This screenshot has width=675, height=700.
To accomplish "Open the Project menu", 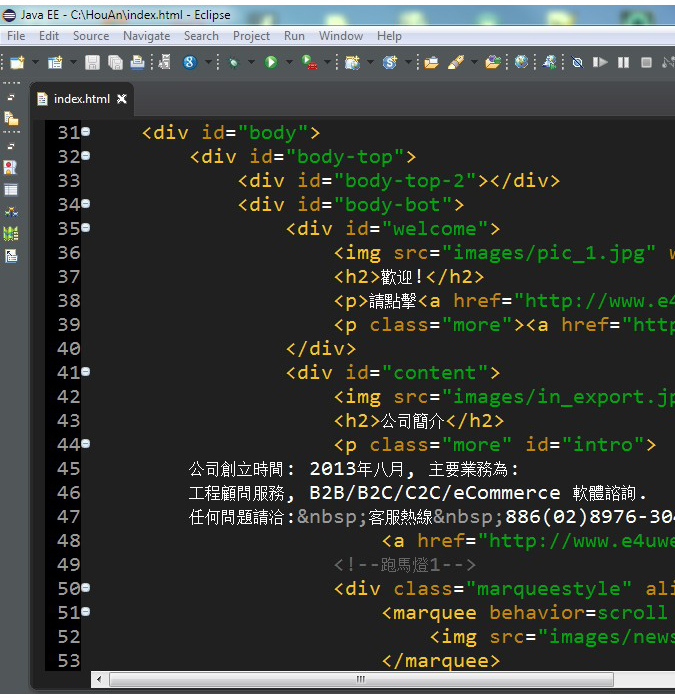I will 251,36.
